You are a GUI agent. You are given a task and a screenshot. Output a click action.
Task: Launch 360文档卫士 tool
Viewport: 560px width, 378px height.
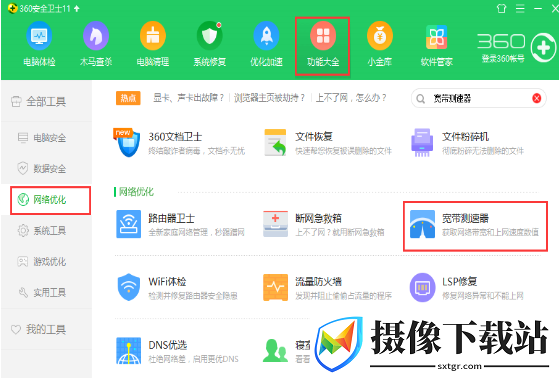(179, 143)
